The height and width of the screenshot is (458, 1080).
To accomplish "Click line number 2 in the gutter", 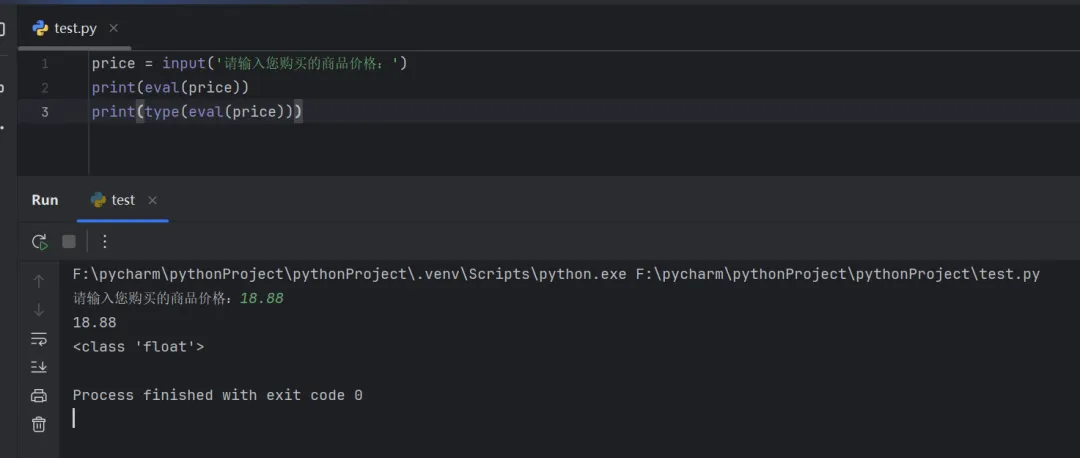I will pyautogui.click(x=44, y=88).
